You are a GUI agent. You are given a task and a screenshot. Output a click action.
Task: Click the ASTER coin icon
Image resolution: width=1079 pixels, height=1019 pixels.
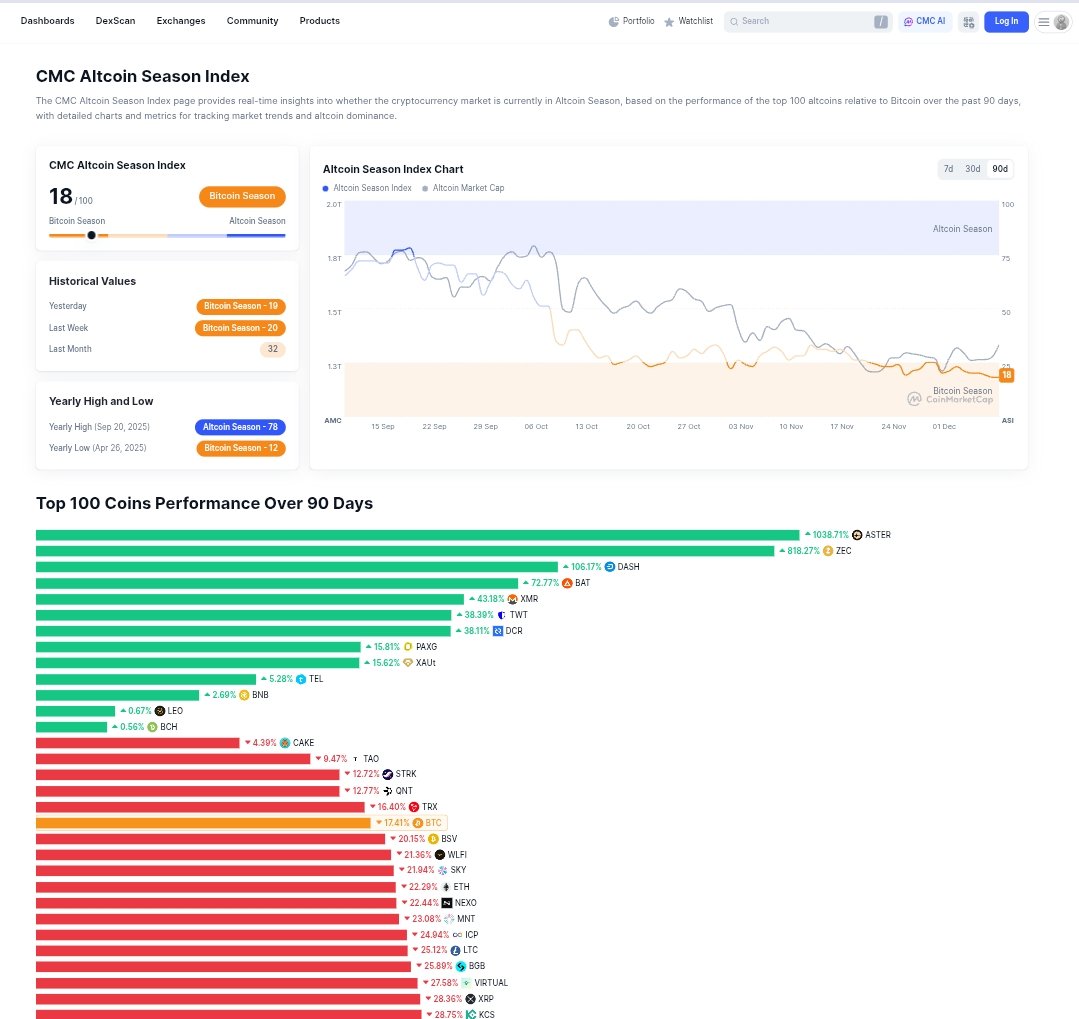point(857,535)
